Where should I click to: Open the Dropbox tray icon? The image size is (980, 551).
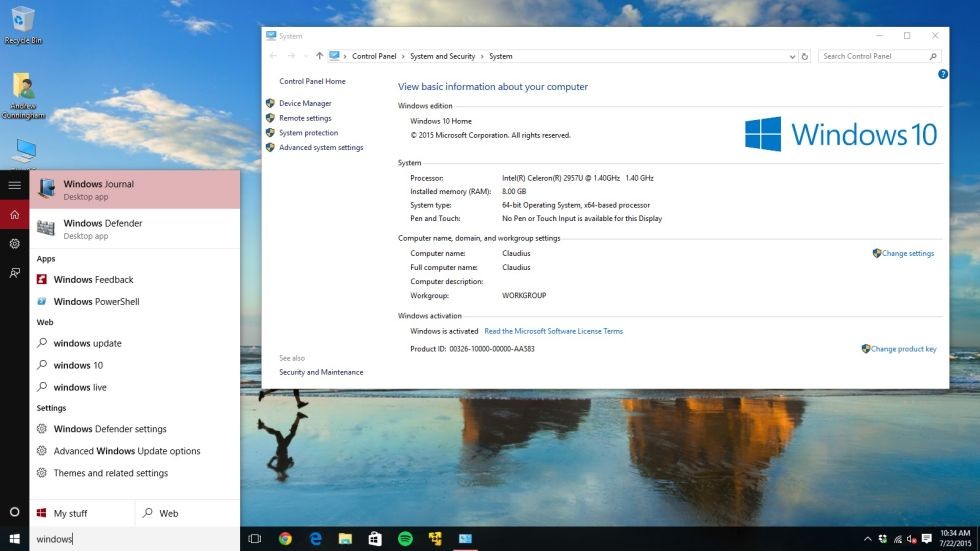coord(882,539)
